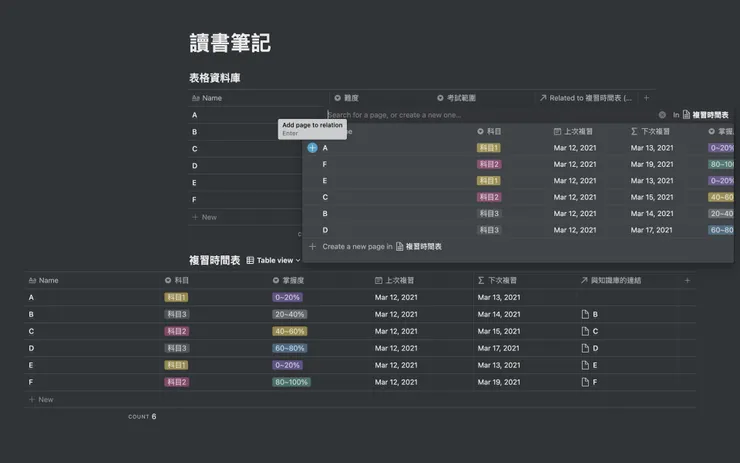Screen dimensions: 740x463
Task: Click 複習時間表 database title
Action: coord(215,260)
